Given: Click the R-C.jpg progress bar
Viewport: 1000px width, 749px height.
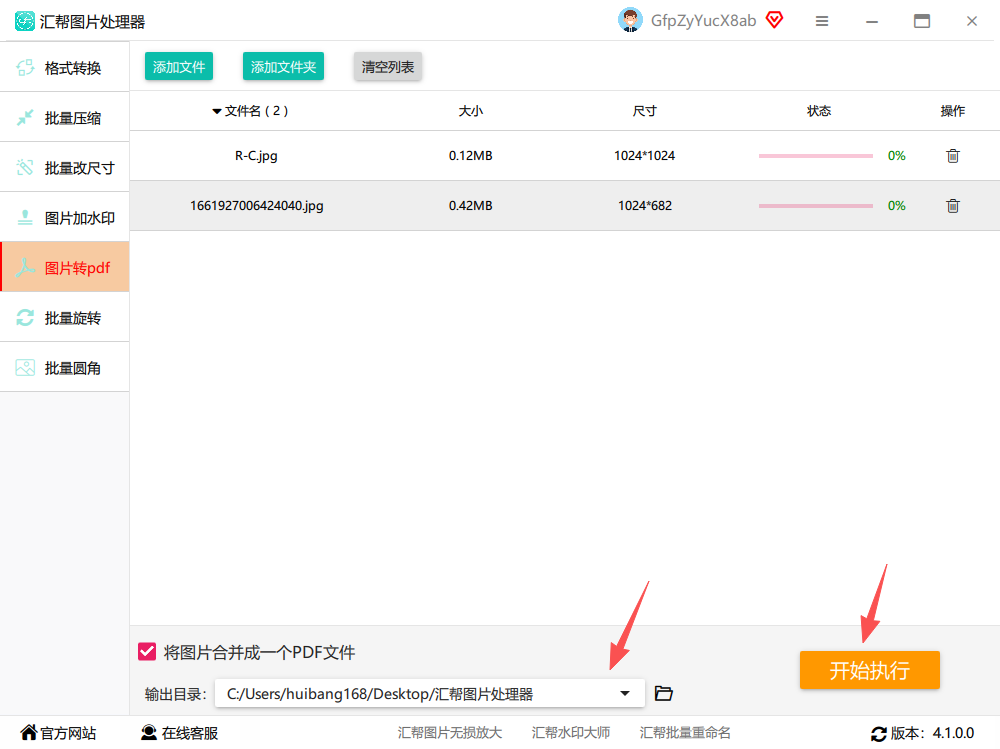Looking at the screenshot, I should tap(815, 156).
